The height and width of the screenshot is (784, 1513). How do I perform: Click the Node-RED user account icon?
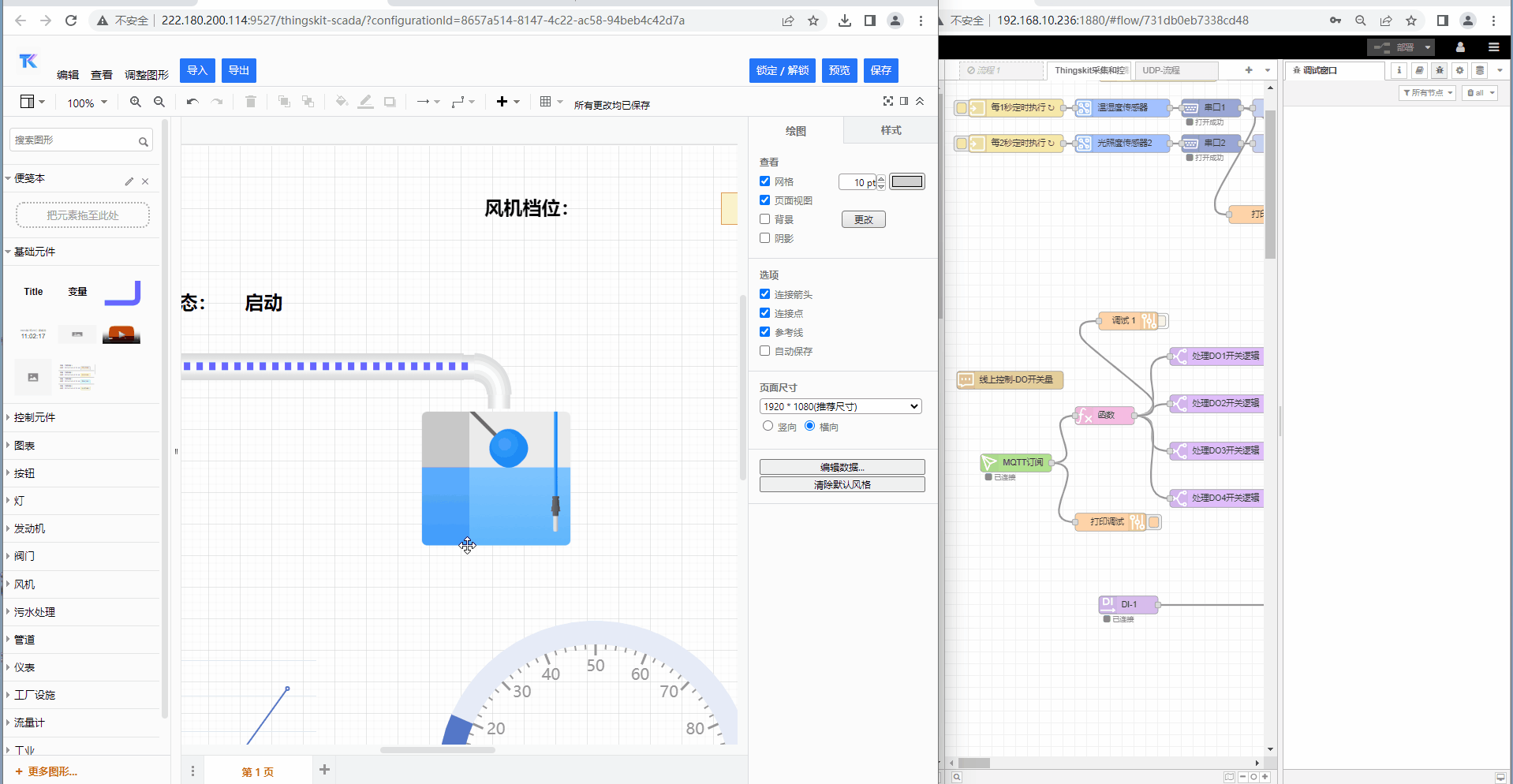1460,47
